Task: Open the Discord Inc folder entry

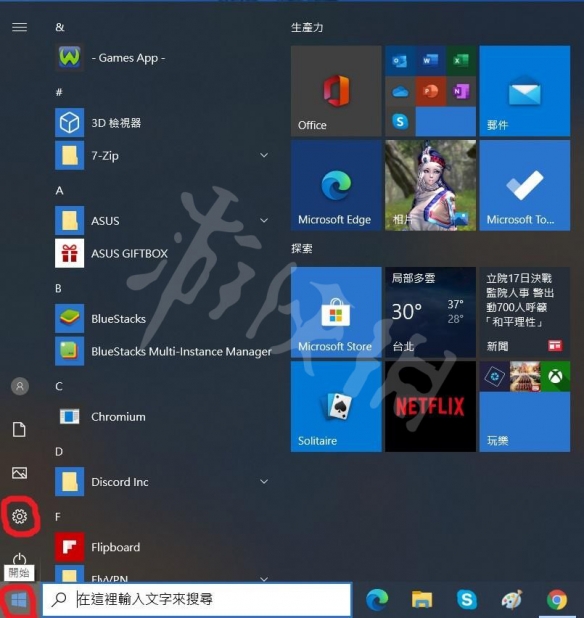Action: point(164,482)
